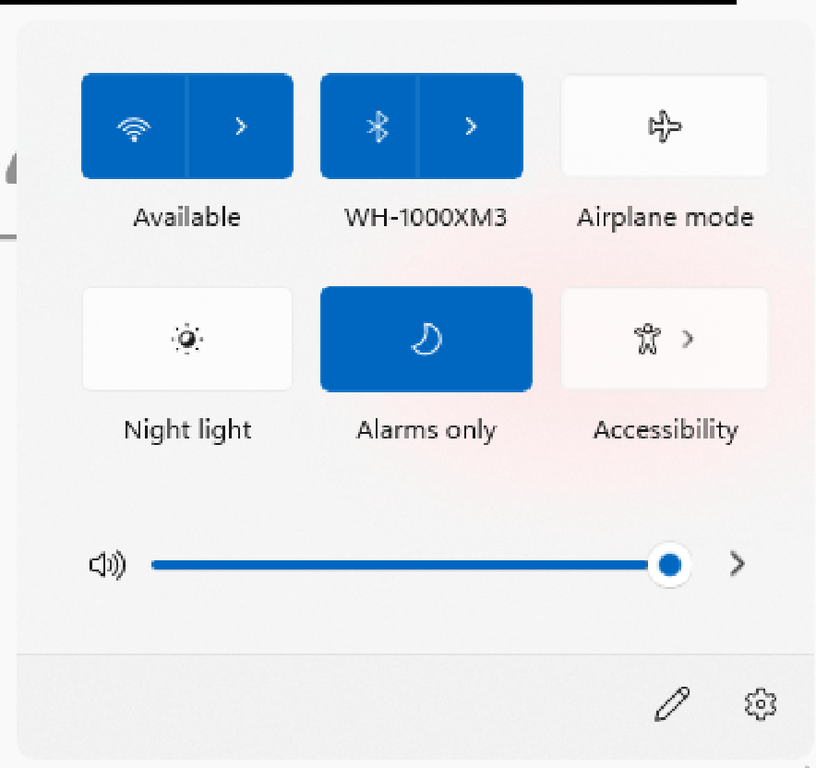Open the sound output device chevron
The image size is (816, 768).
pos(738,566)
